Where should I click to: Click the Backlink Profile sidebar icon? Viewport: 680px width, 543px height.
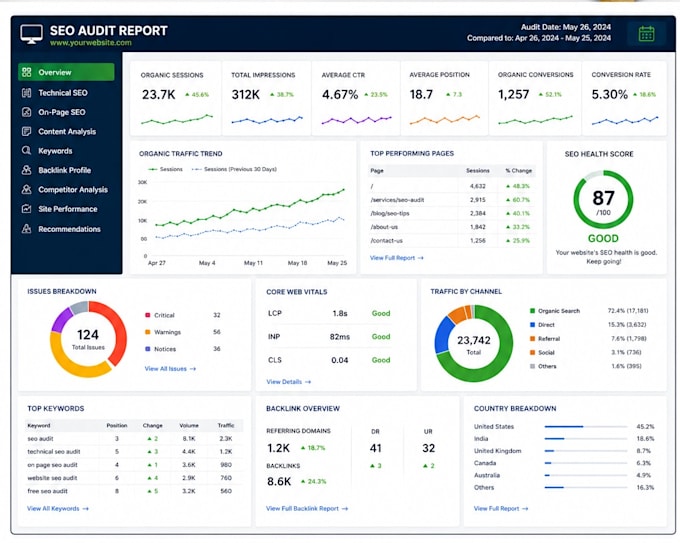point(26,170)
